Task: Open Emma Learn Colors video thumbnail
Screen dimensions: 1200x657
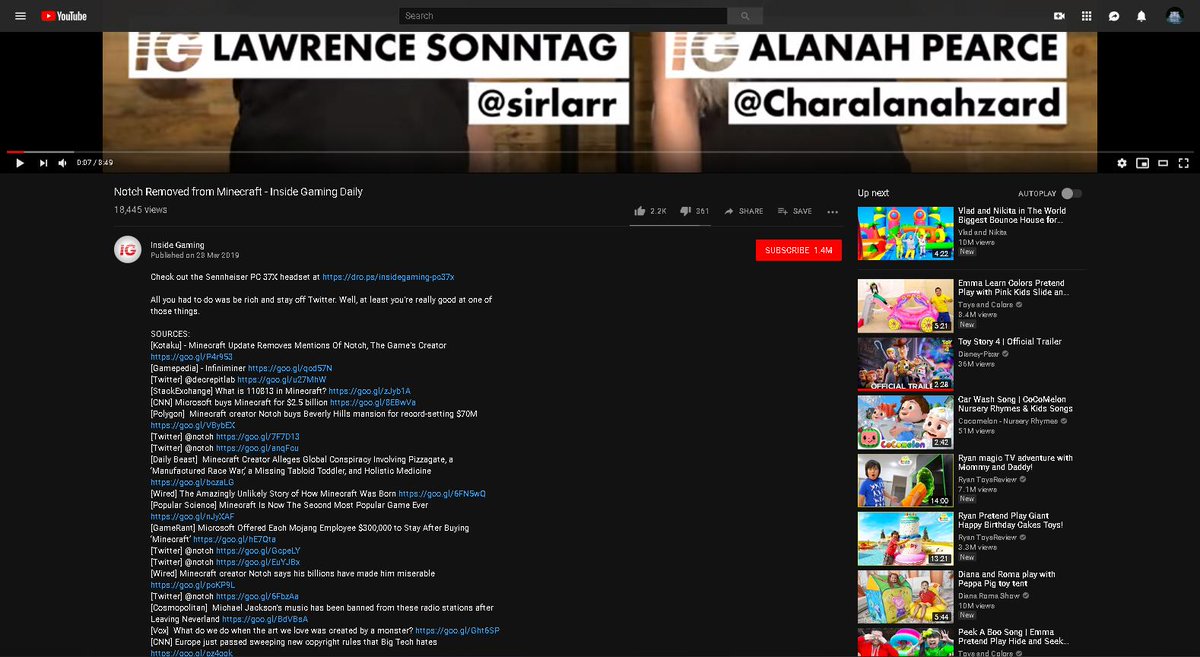Action: point(905,305)
